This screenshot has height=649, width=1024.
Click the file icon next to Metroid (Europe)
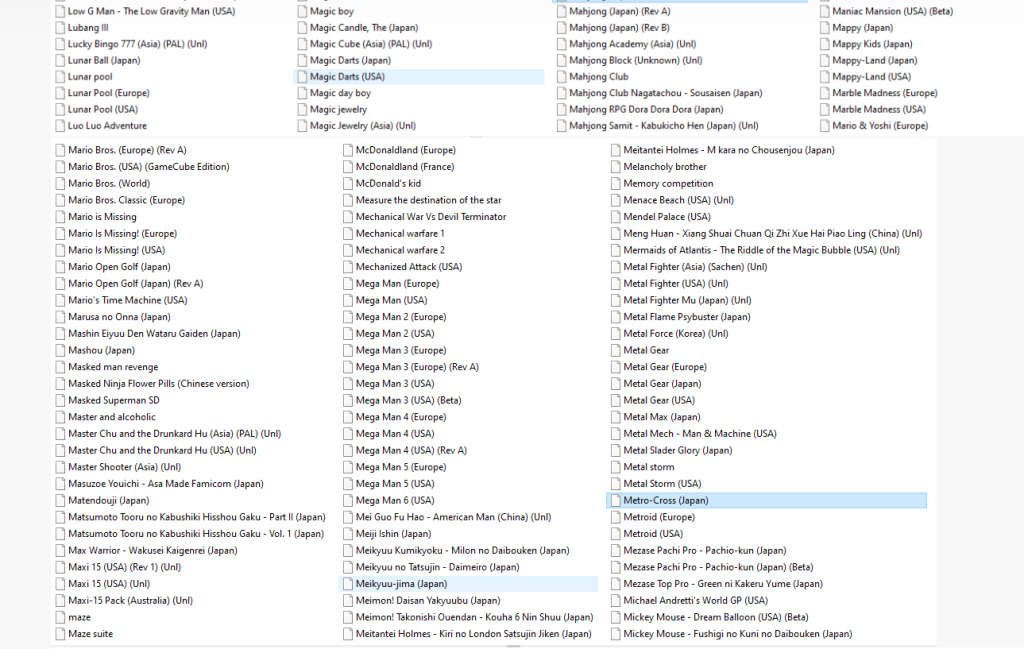point(615,517)
